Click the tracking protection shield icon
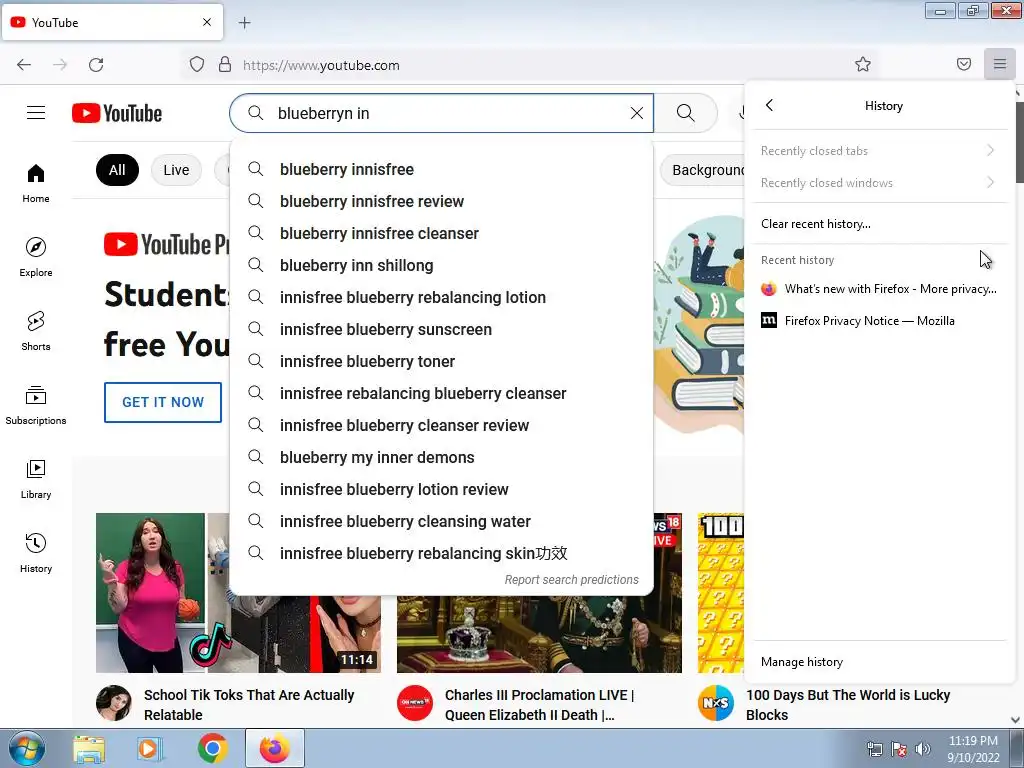Screen dimensions: 1024x768 [197, 65]
